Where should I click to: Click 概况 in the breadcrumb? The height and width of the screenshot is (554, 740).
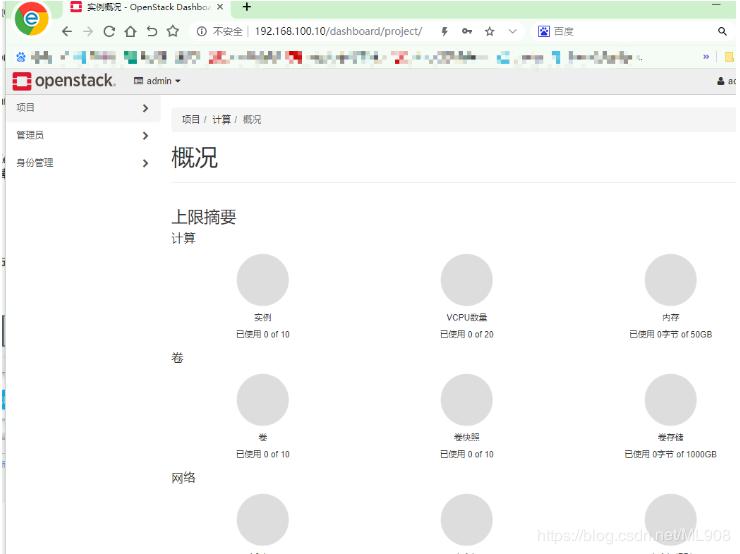coord(252,119)
